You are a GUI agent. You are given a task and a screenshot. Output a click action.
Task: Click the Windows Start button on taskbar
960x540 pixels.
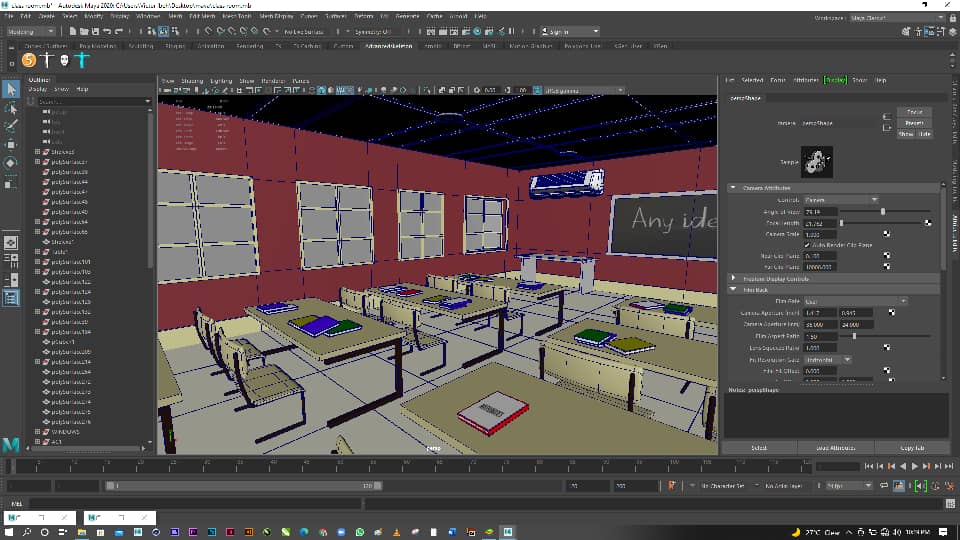[x=9, y=532]
